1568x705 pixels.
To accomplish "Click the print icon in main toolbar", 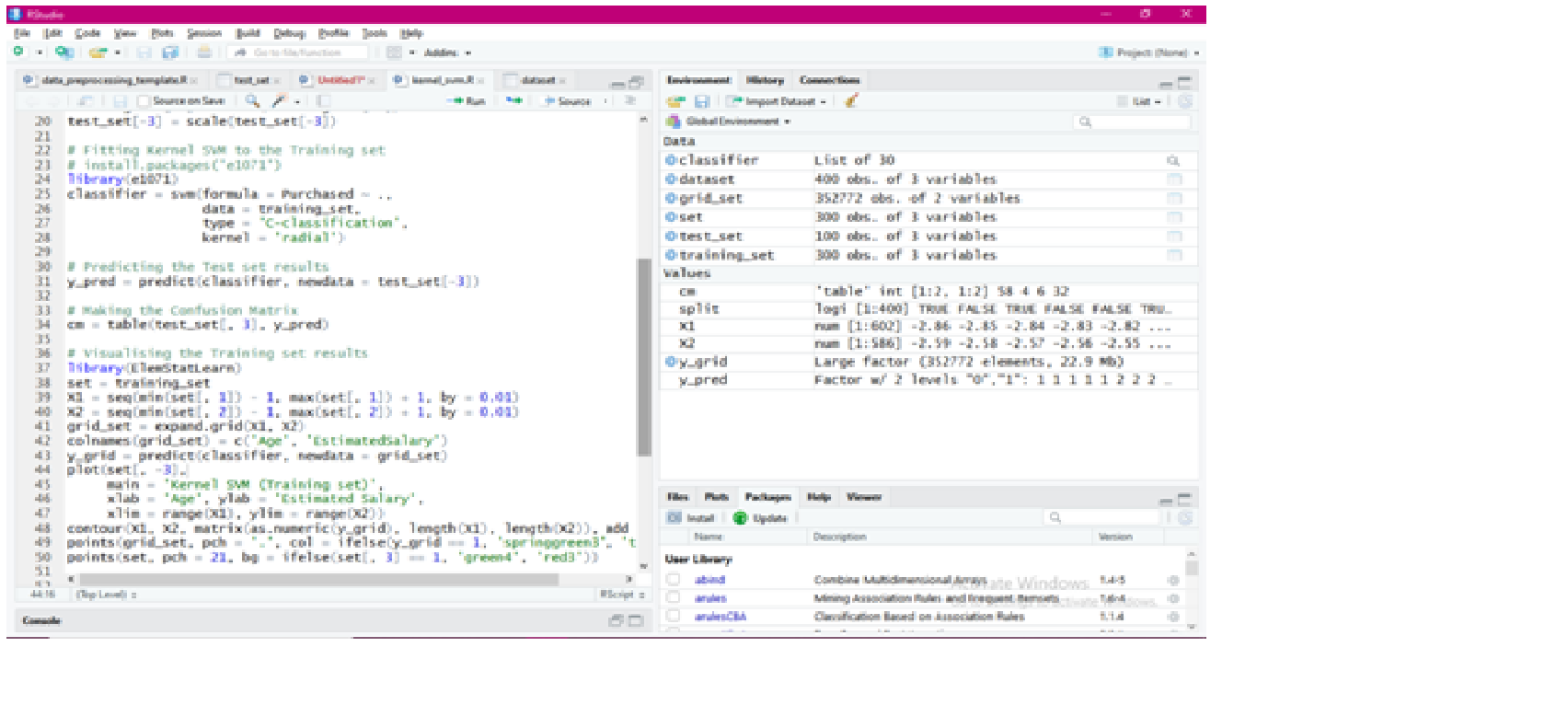I will pyautogui.click(x=204, y=52).
